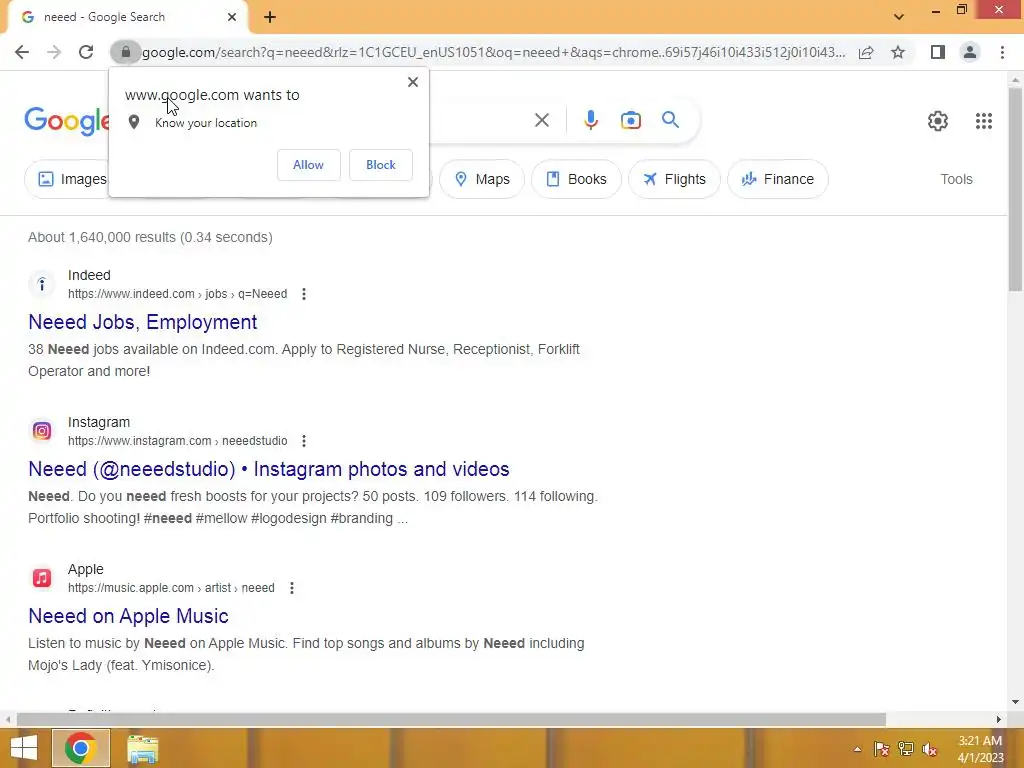Switch to the Finance filter
Viewport: 1024px width, 768px height.
[x=778, y=179]
